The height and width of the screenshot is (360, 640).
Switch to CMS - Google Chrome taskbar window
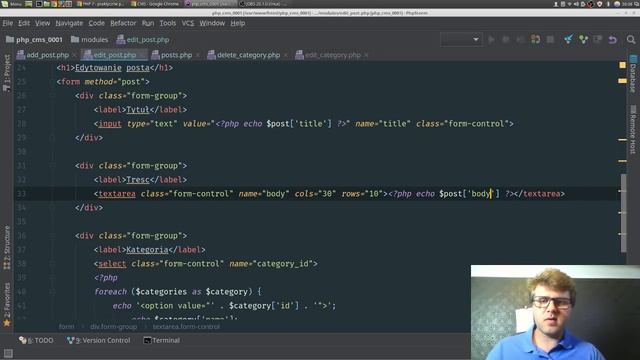155,4
